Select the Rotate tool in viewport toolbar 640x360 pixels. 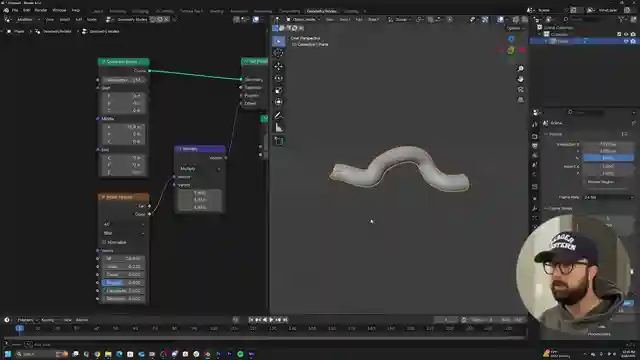pos(279,78)
